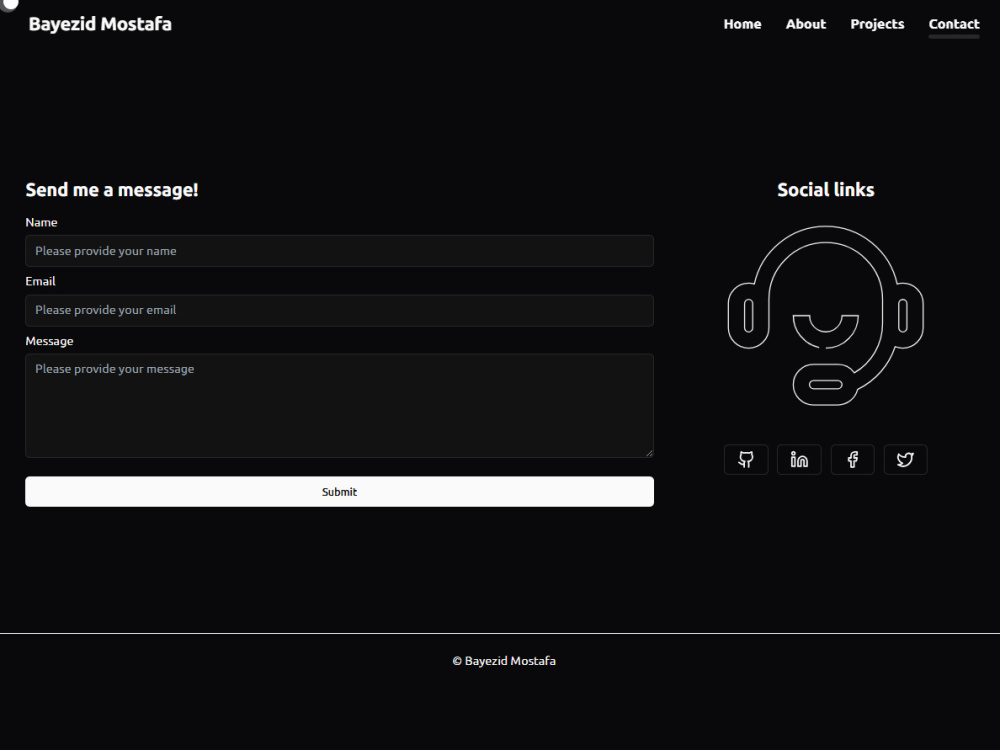1000x750 pixels.
Task: Click the 'Name' field label
Action: tap(41, 223)
